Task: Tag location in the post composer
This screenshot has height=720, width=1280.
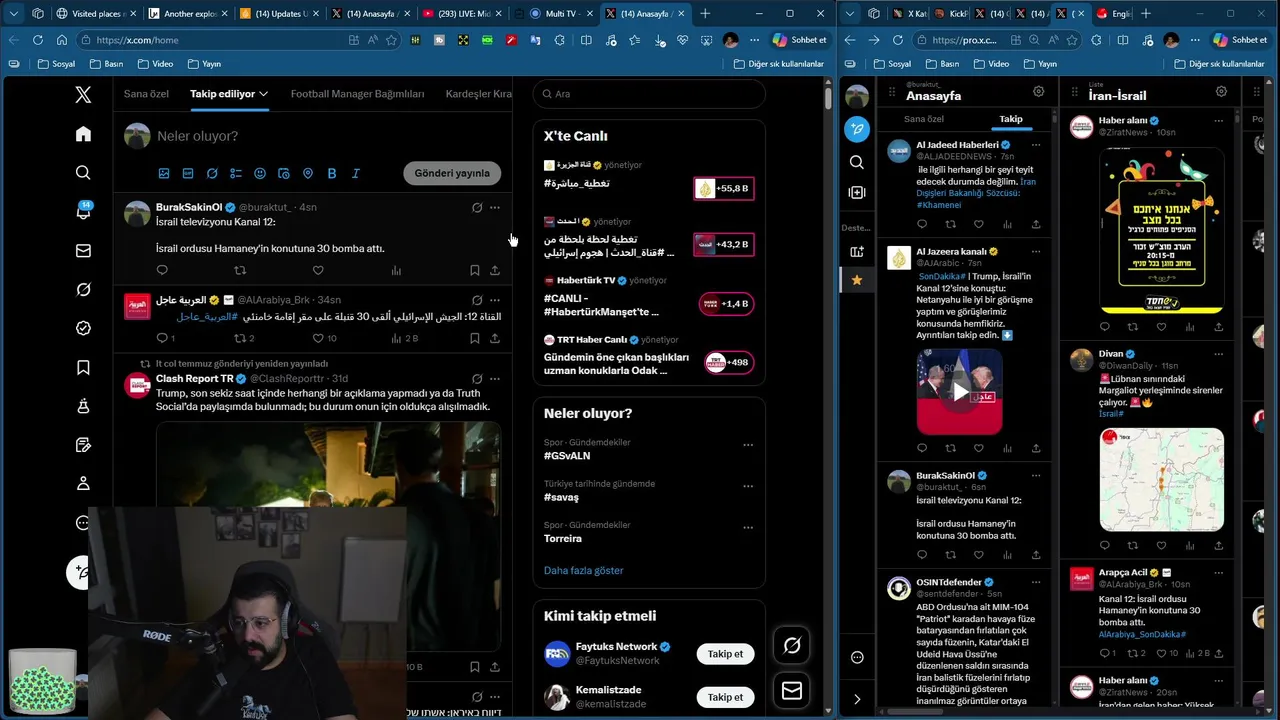Action: [x=308, y=173]
